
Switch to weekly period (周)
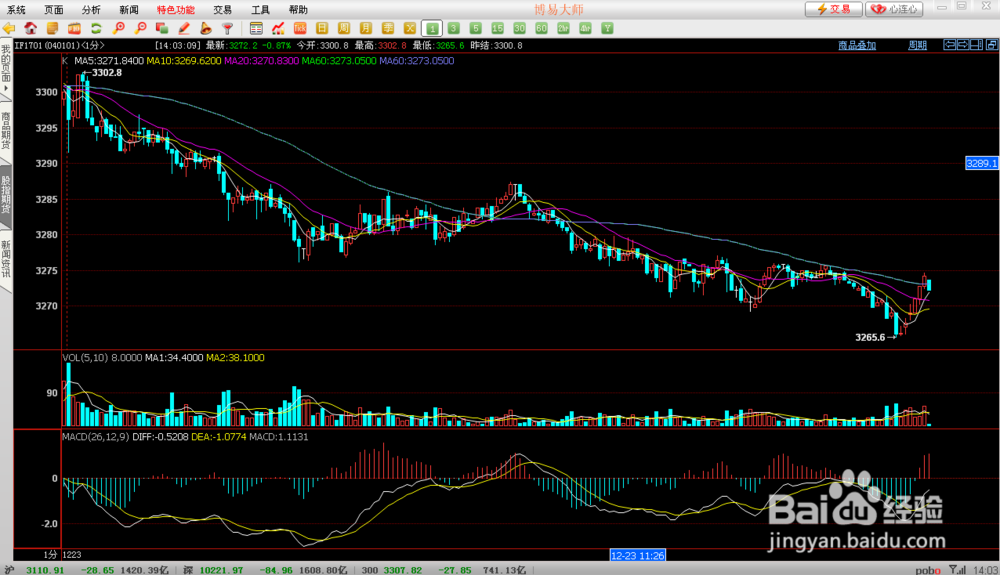[x=344, y=29]
